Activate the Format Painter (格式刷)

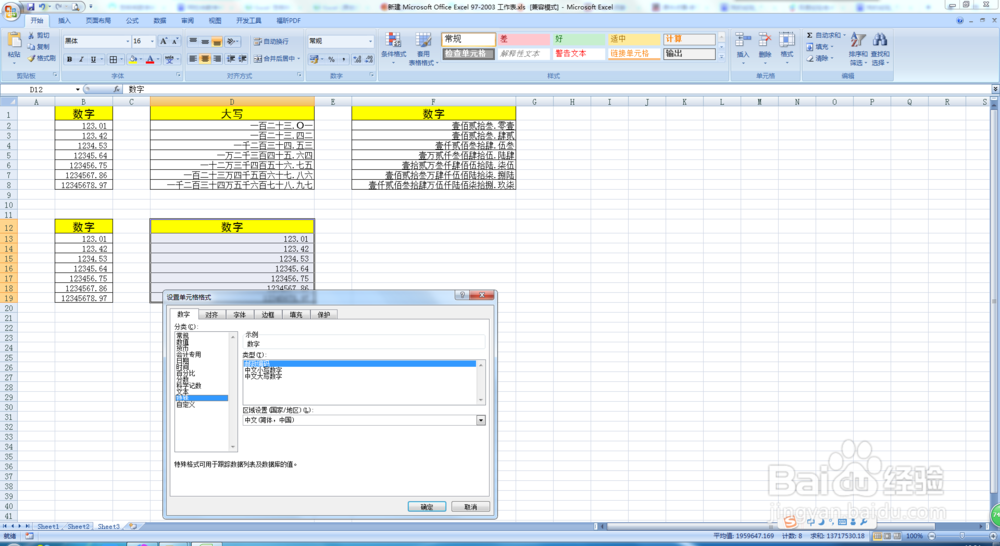(x=41, y=58)
